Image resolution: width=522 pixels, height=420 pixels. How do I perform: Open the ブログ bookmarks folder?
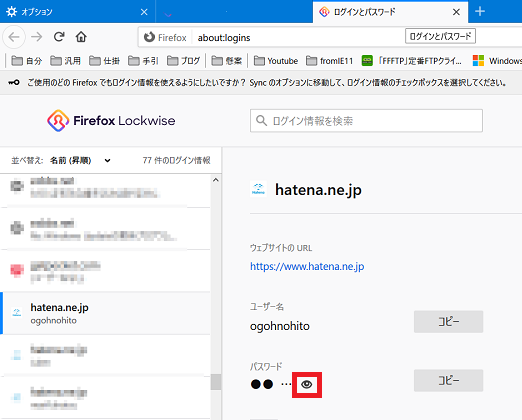tap(183, 61)
